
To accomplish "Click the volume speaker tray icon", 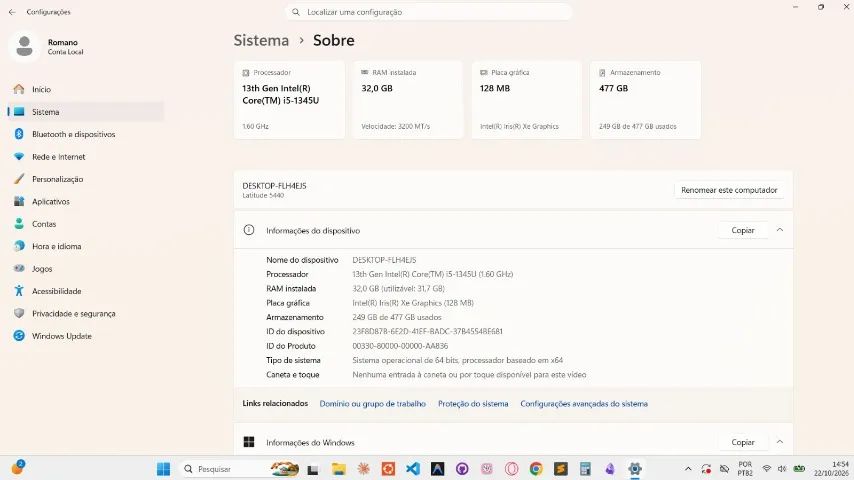I will point(782,469).
